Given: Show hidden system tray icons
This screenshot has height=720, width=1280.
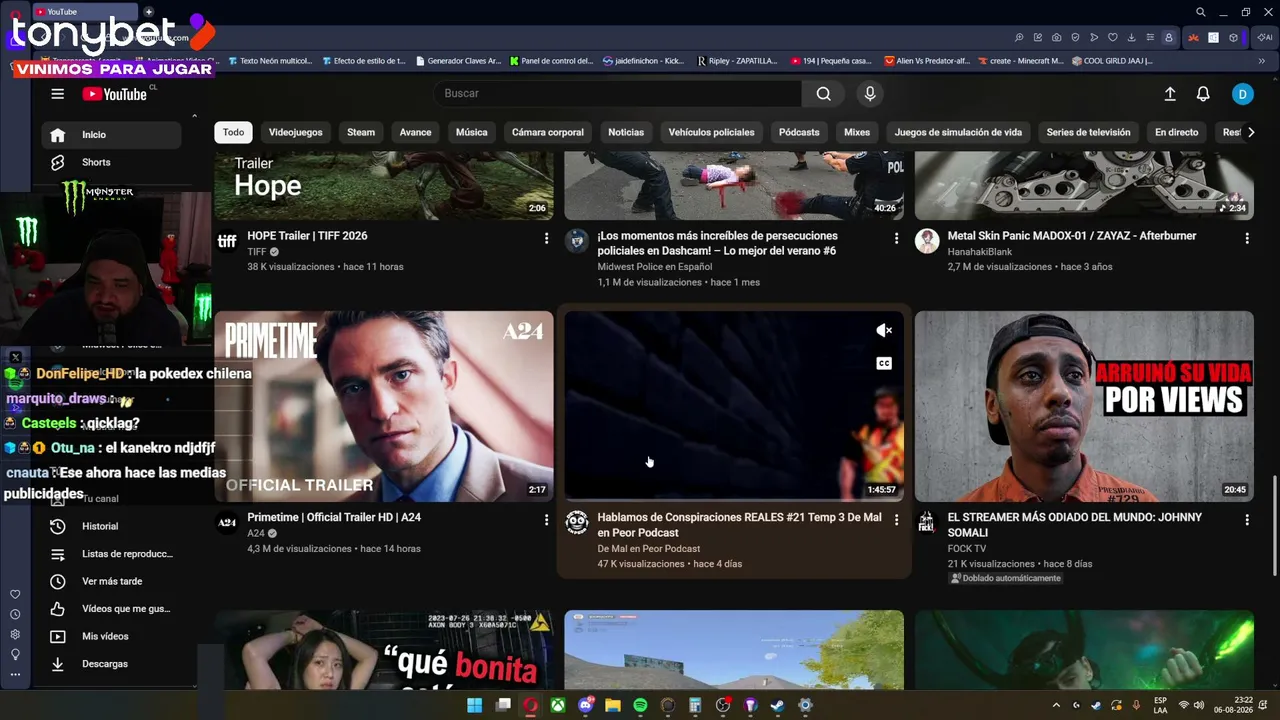Looking at the screenshot, I should 1055,705.
